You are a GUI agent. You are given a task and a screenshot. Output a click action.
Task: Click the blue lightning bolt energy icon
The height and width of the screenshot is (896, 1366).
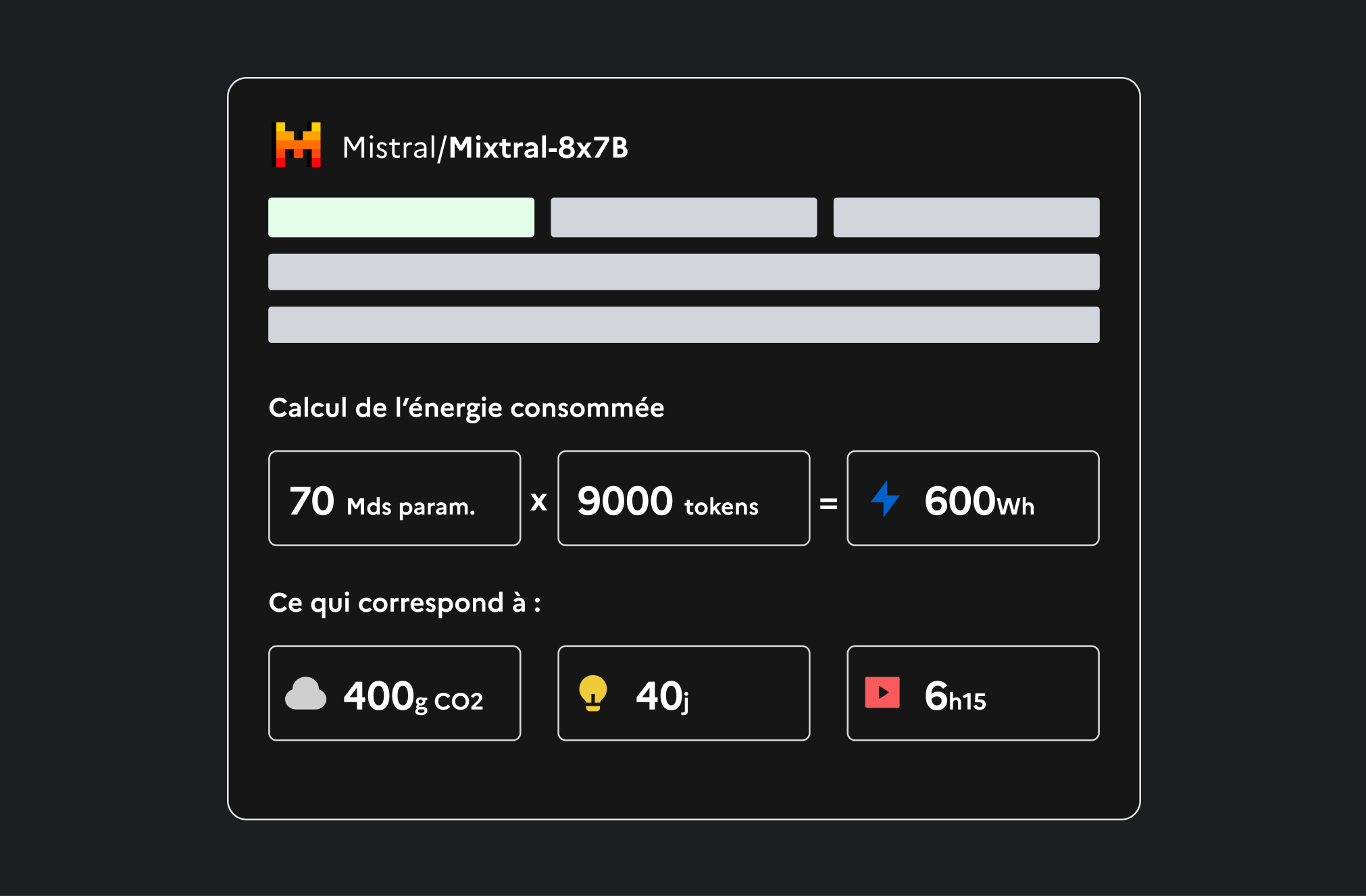(x=885, y=498)
